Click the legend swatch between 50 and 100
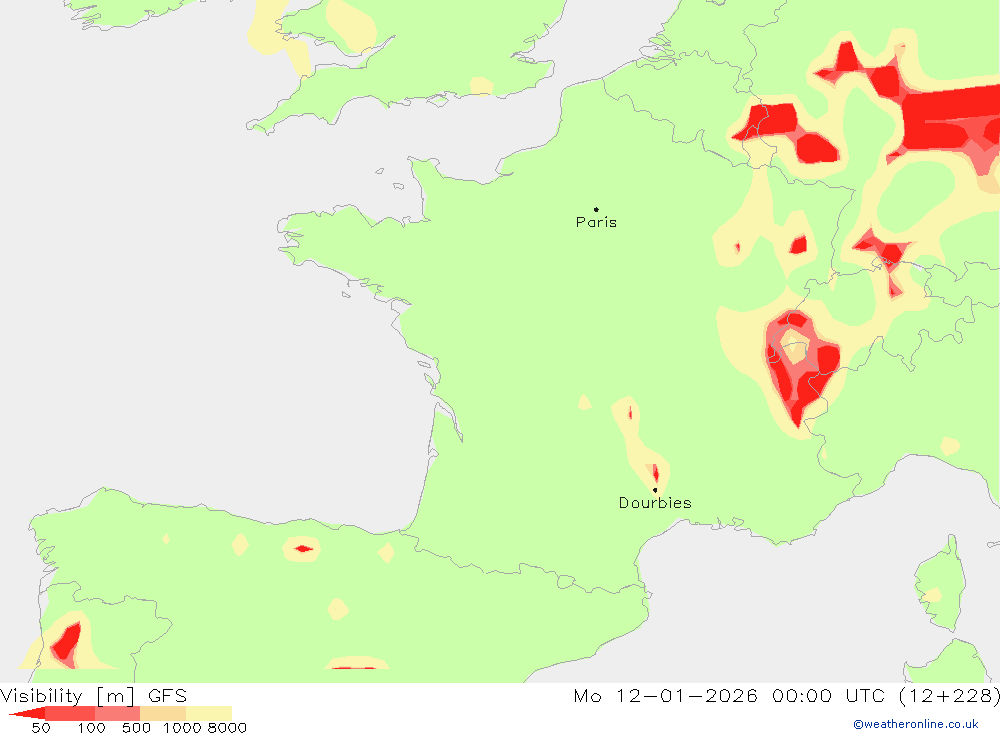Screen dimensions: 1000x733 [x=70, y=713]
